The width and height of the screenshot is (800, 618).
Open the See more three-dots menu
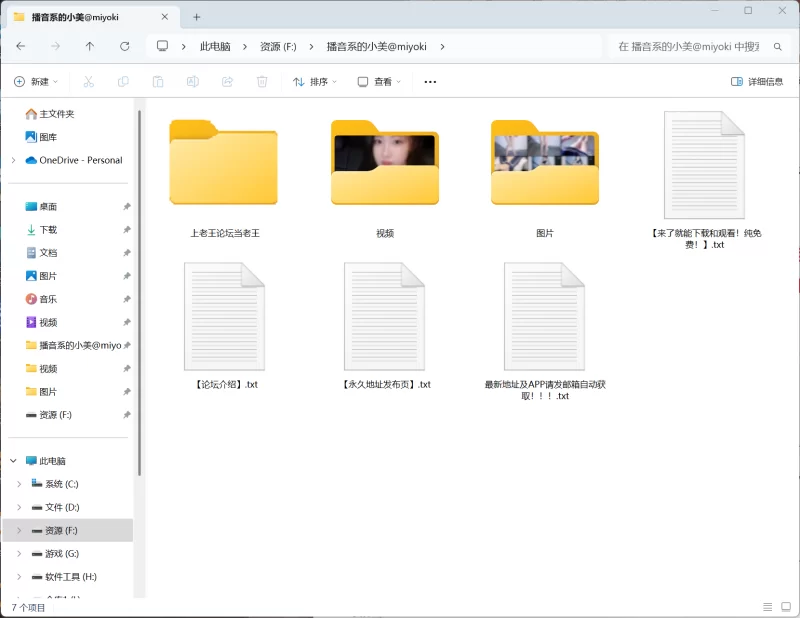click(x=430, y=82)
